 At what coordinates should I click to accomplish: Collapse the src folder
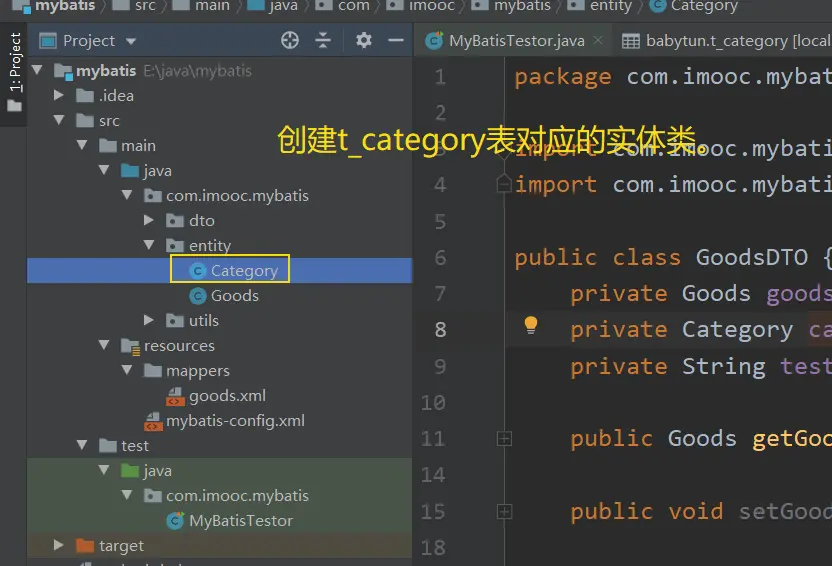[x=61, y=121]
